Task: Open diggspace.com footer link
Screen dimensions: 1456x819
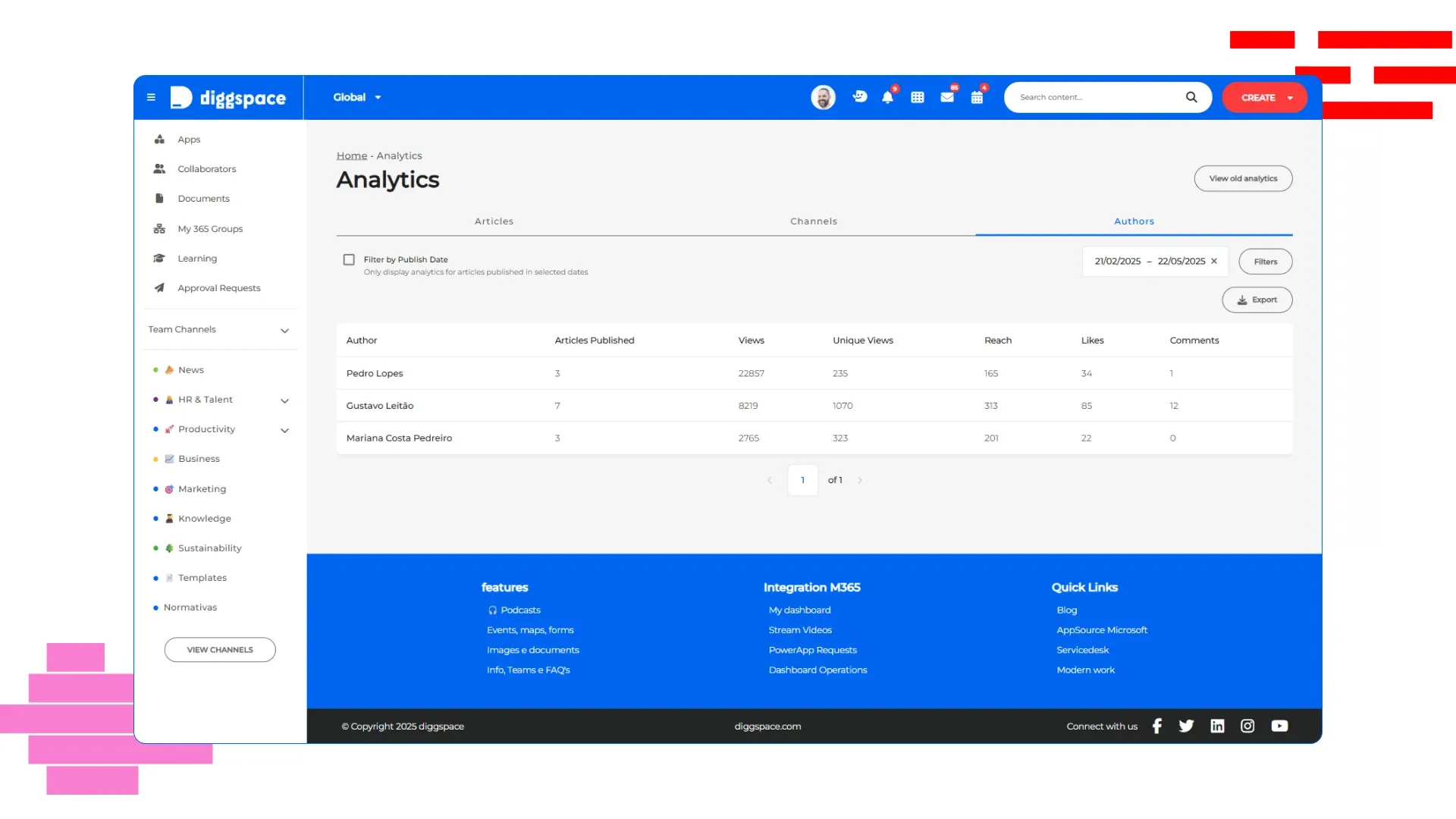Action: pyautogui.click(x=767, y=726)
